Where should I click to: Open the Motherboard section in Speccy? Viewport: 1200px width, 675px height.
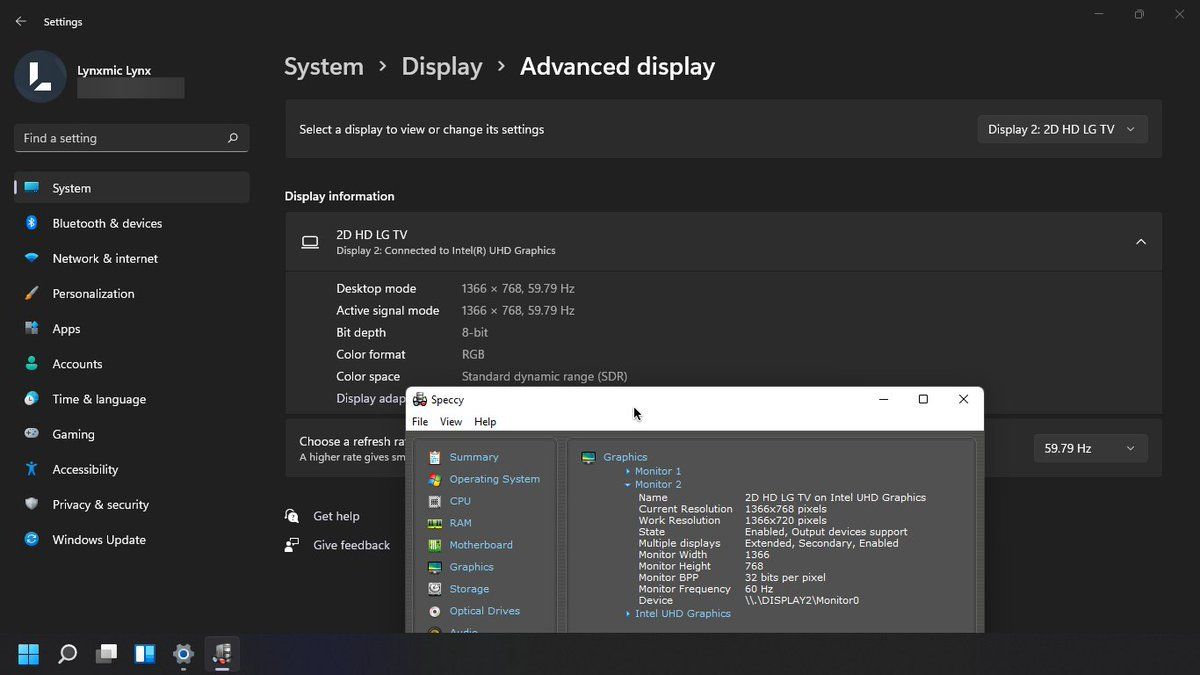pos(480,545)
